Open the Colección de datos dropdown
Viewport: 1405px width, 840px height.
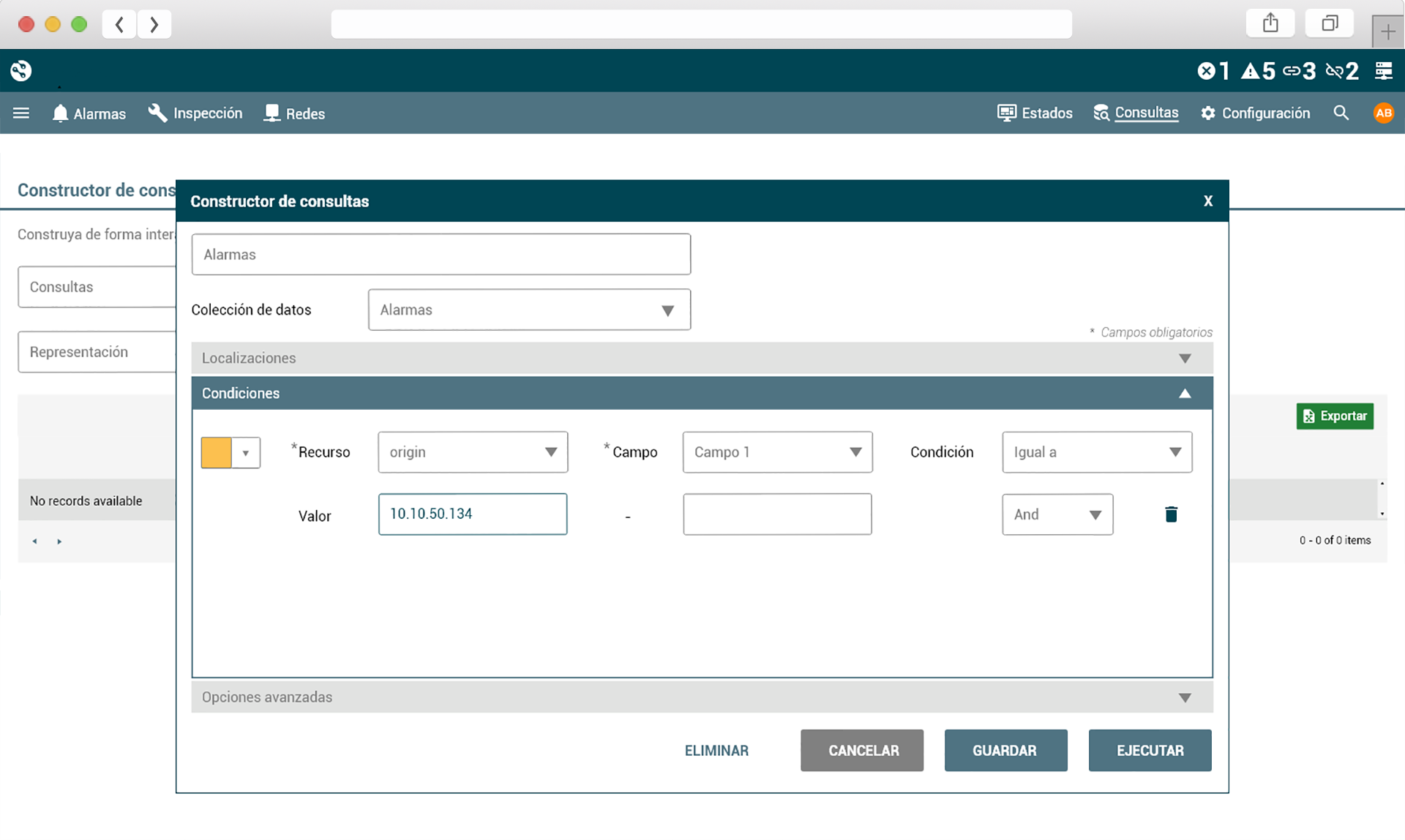click(529, 310)
